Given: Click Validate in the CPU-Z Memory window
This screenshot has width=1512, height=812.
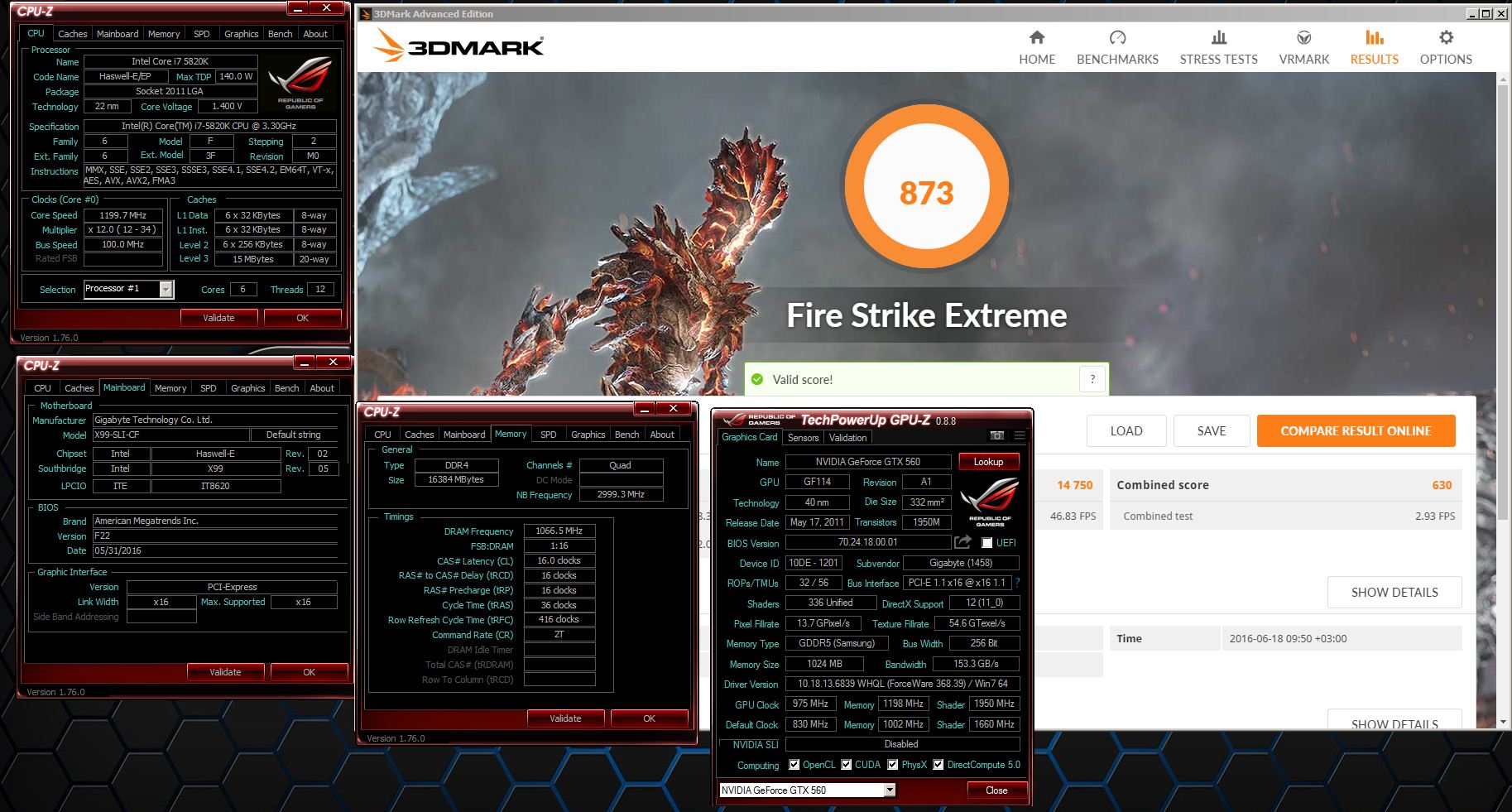Looking at the screenshot, I should point(565,718).
